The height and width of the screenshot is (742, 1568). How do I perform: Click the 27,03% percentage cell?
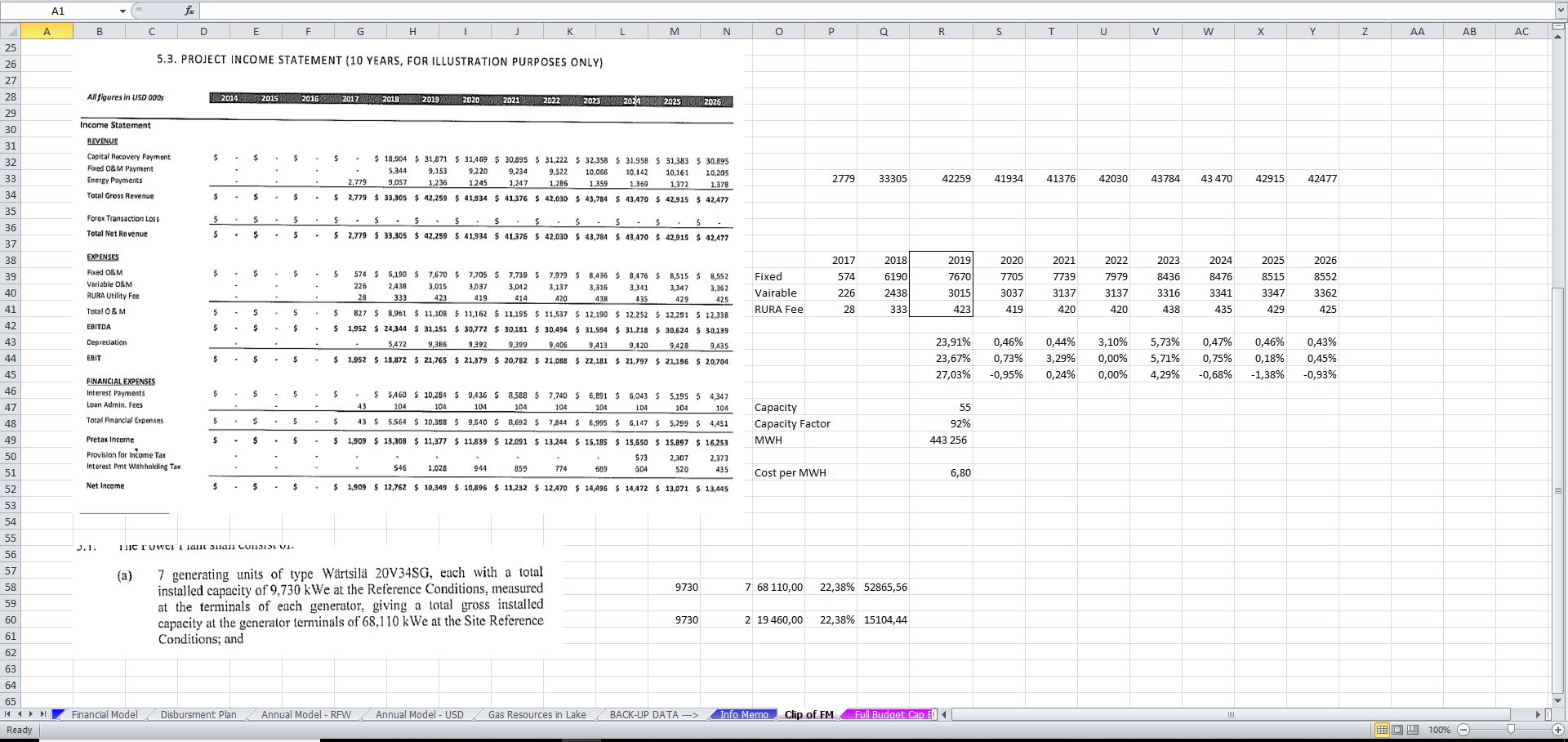point(941,374)
